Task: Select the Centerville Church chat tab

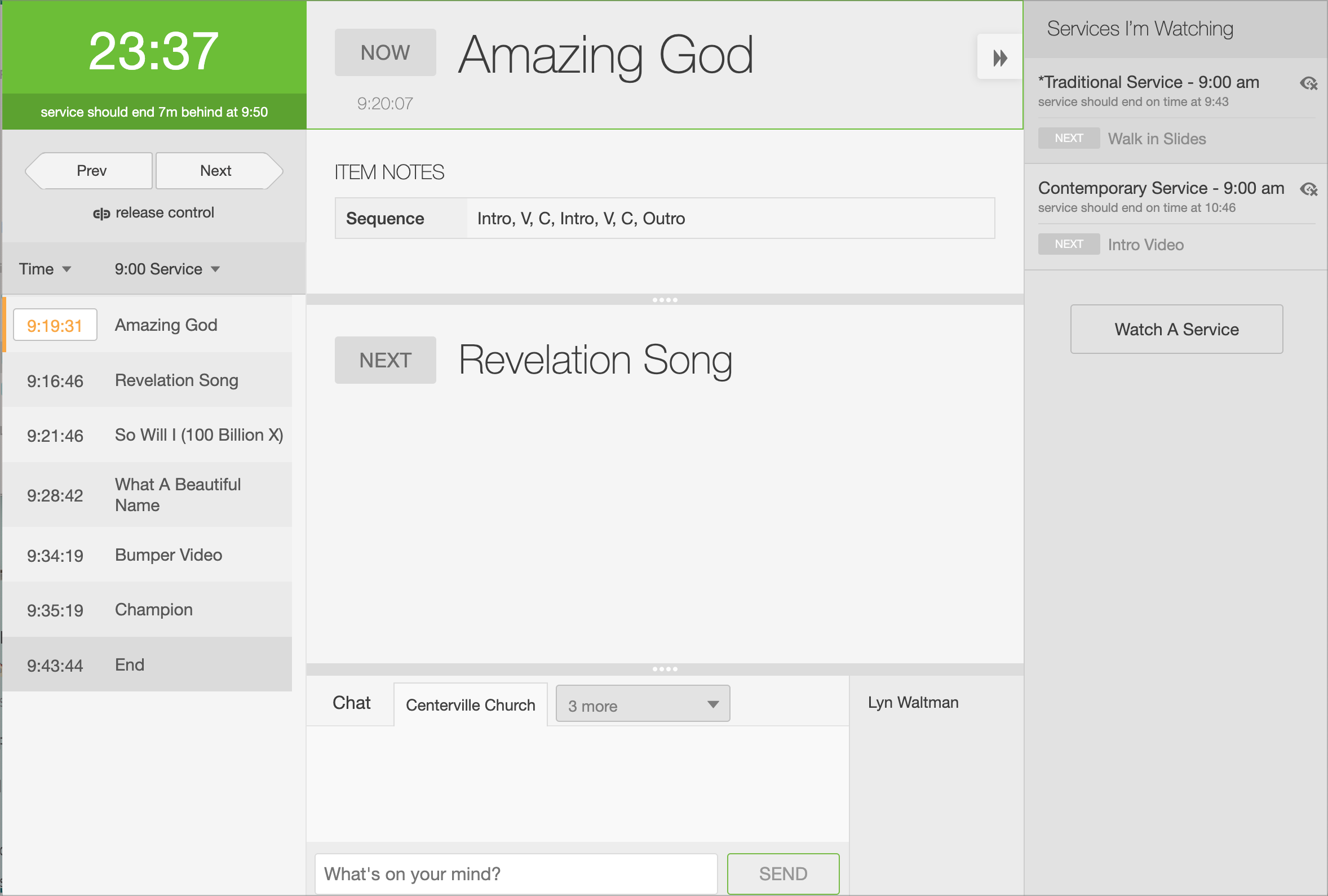Action: (470, 705)
